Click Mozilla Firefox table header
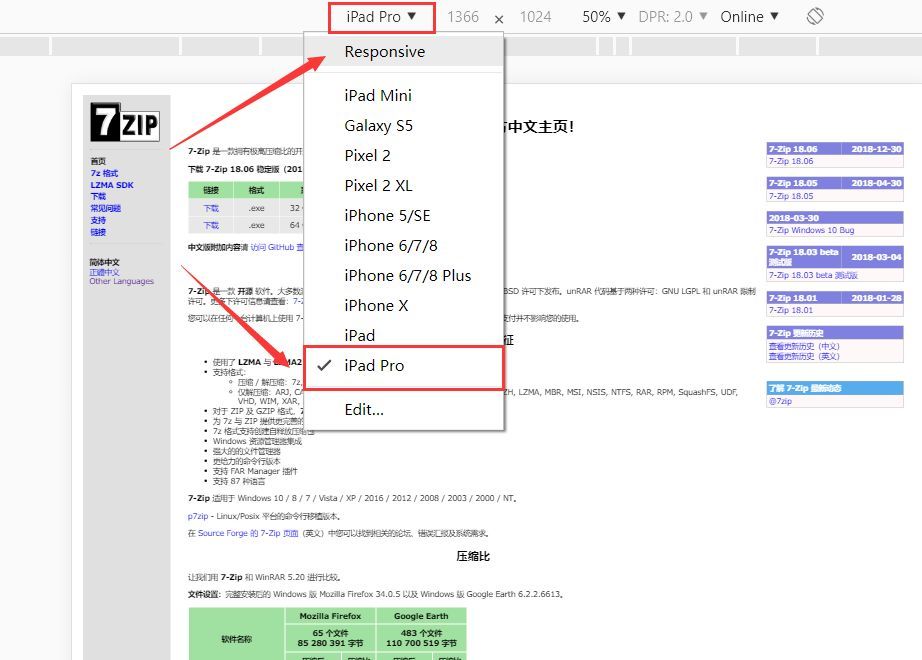This screenshot has height=660, width=922. [x=330, y=616]
